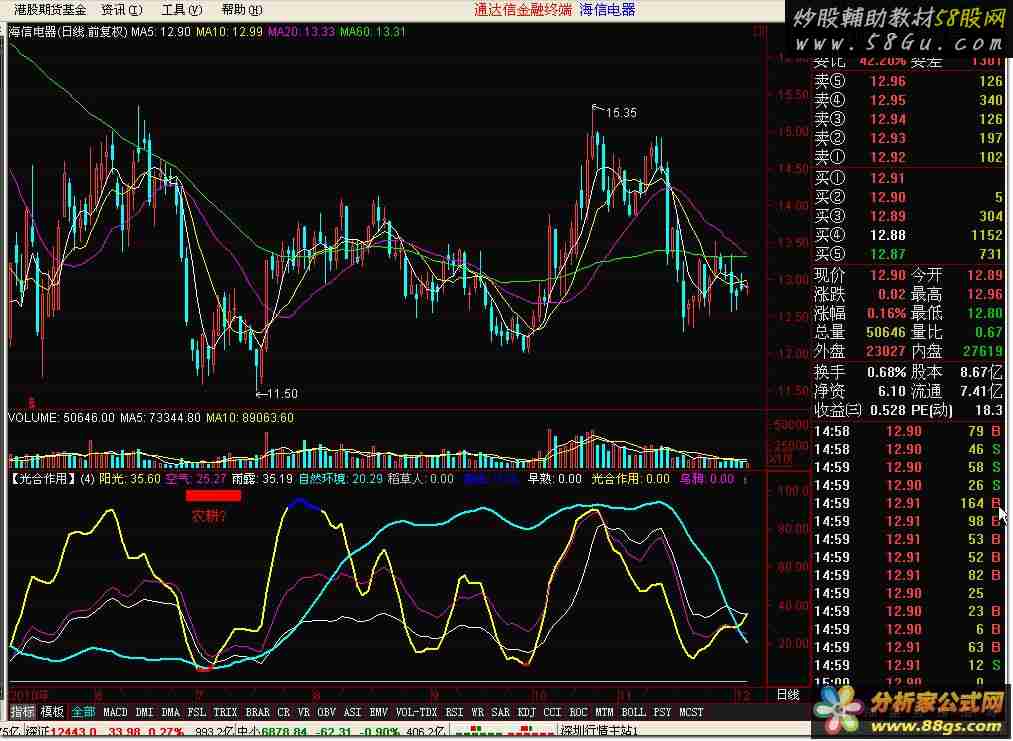Screen dimensions: 1013x741
Task: Click the 15.35 high price marker
Action: click(621, 112)
